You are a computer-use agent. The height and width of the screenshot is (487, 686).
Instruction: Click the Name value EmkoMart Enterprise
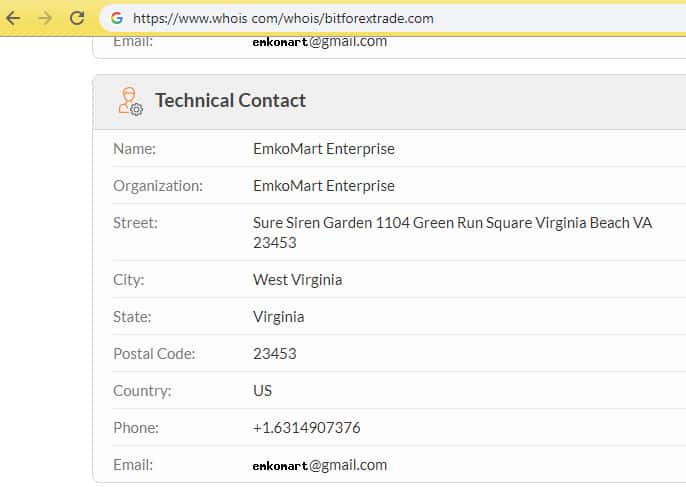(x=324, y=149)
